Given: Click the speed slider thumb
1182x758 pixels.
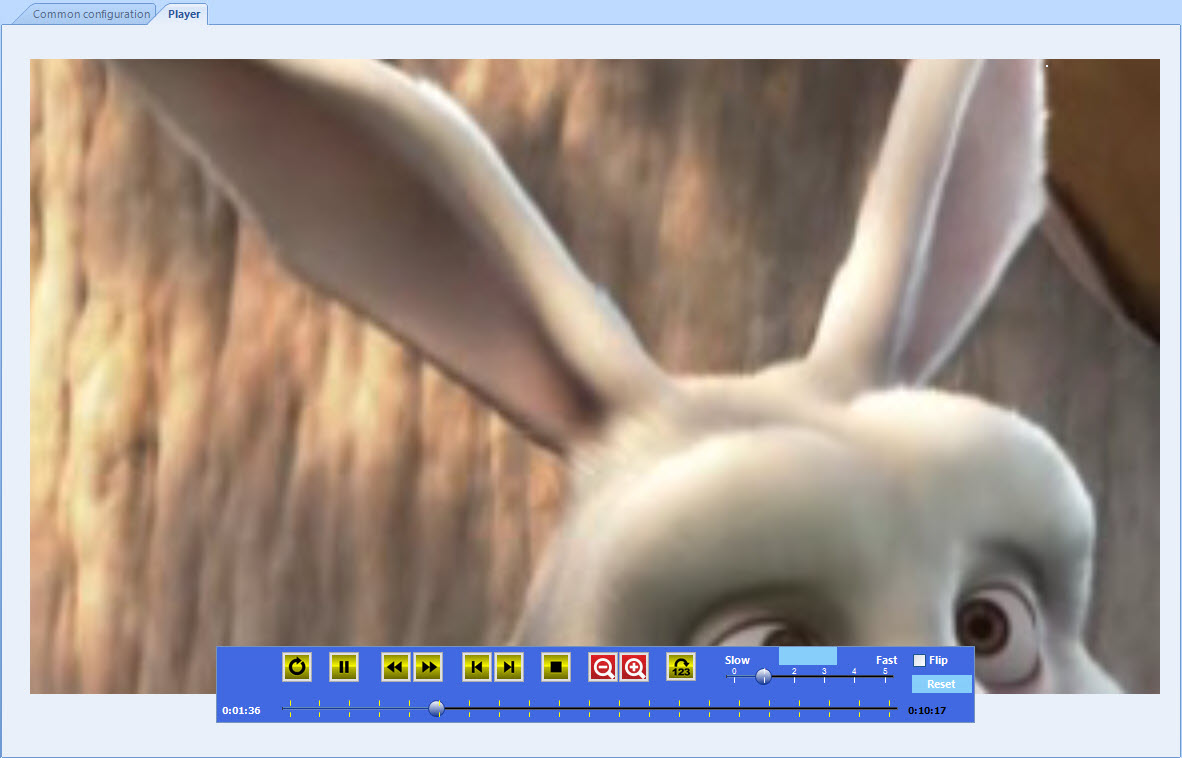Looking at the screenshot, I should click(x=763, y=676).
